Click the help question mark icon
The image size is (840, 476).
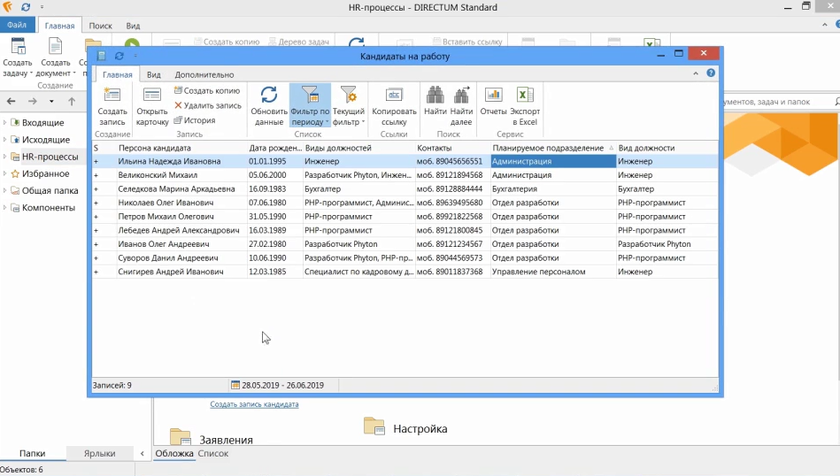[x=711, y=73]
